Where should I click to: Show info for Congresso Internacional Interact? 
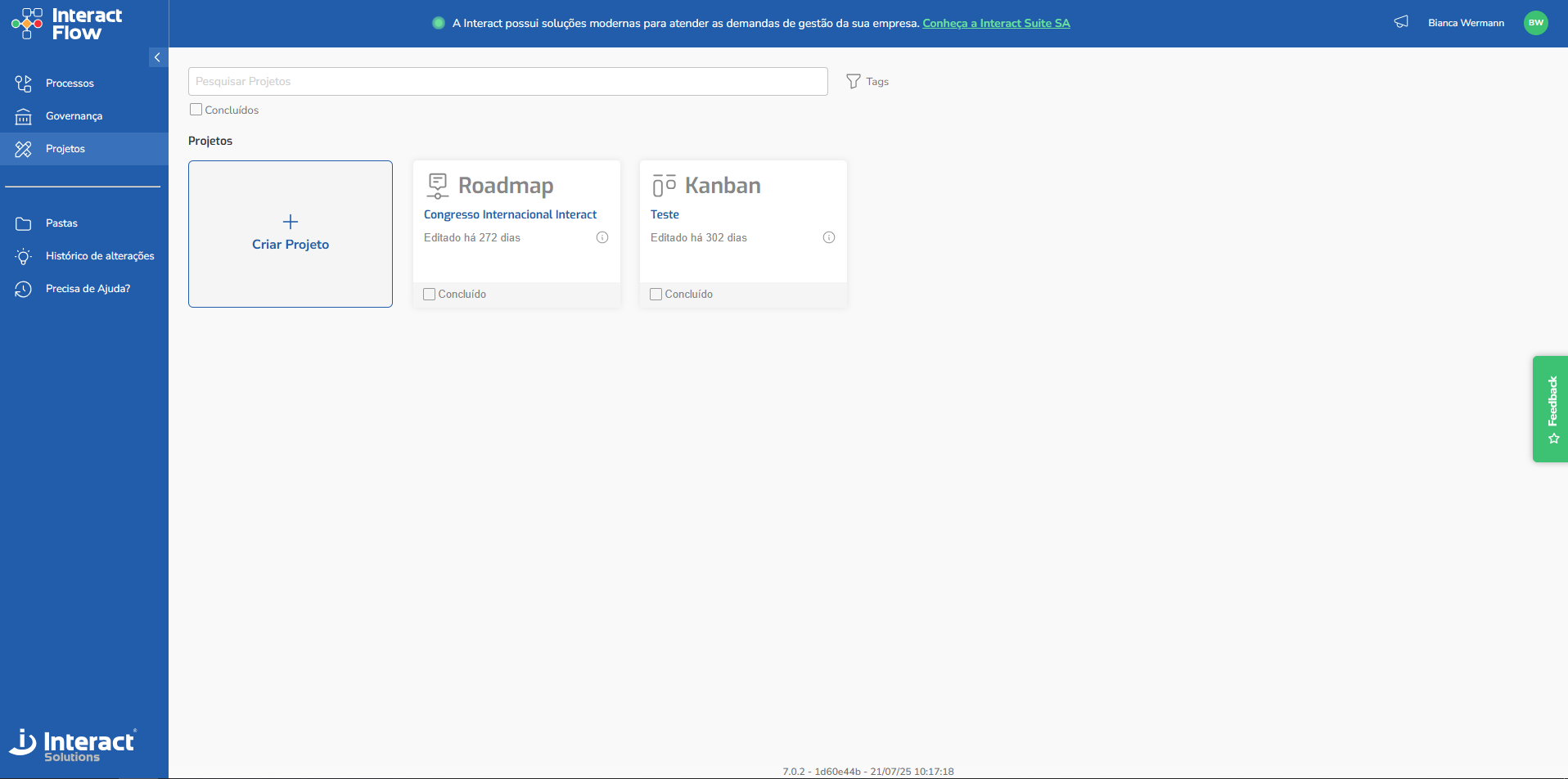602,237
